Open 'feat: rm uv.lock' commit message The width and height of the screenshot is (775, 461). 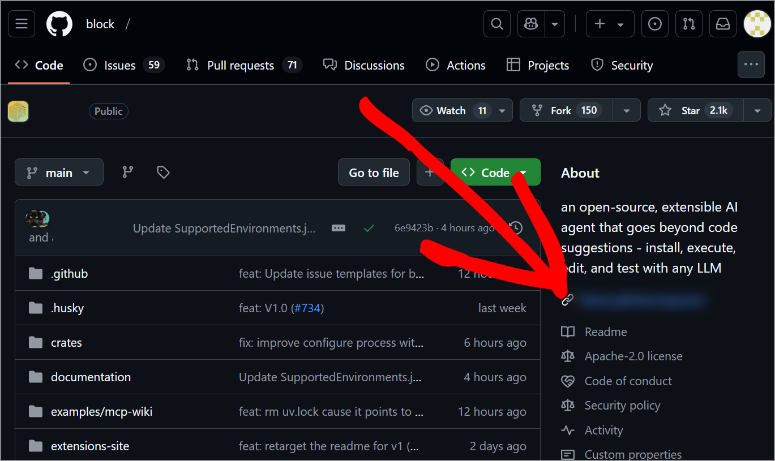tap(331, 412)
